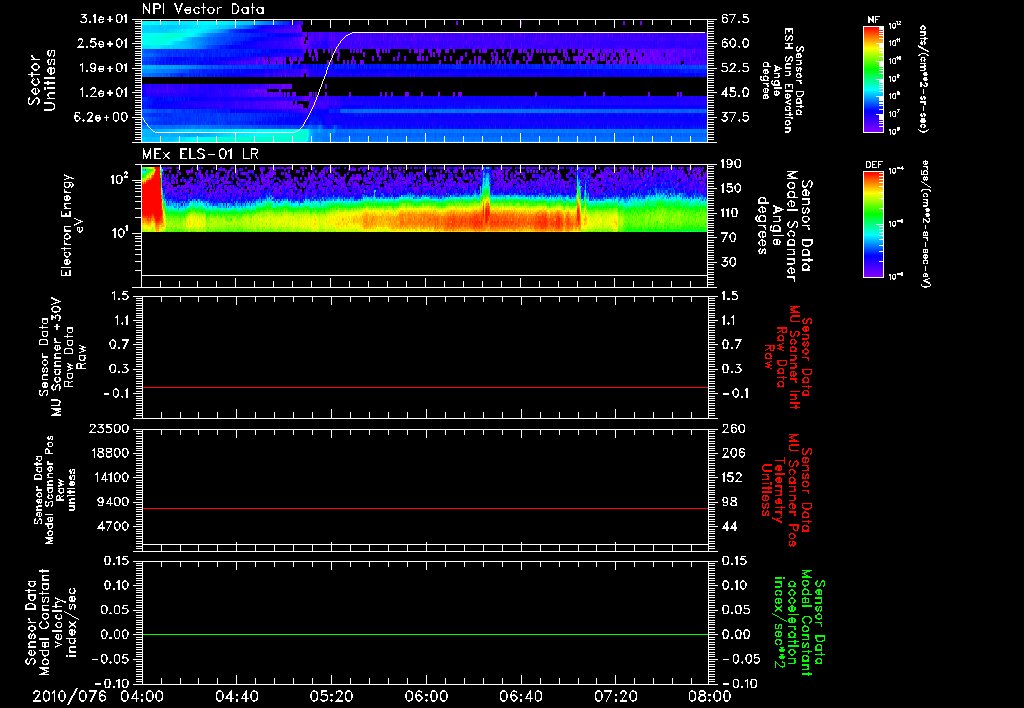Click the 23500 scanner position tick label
The height and width of the screenshot is (708, 1024).
pos(109,429)
